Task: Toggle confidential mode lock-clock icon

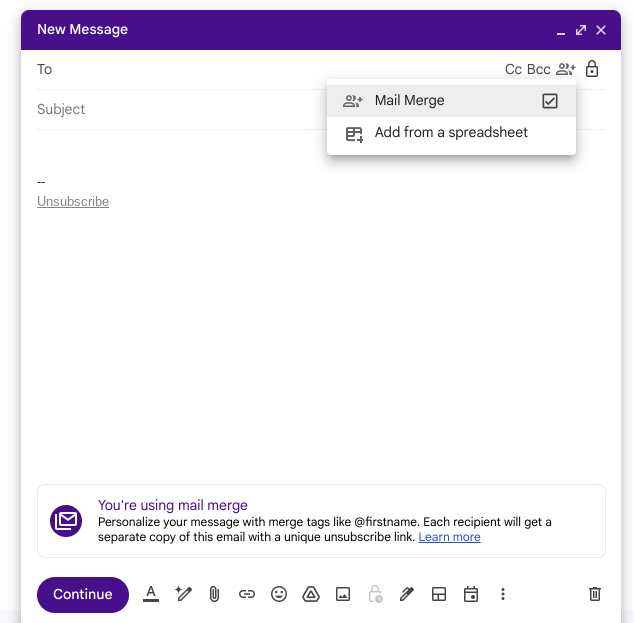Action: tap(375, 594)
